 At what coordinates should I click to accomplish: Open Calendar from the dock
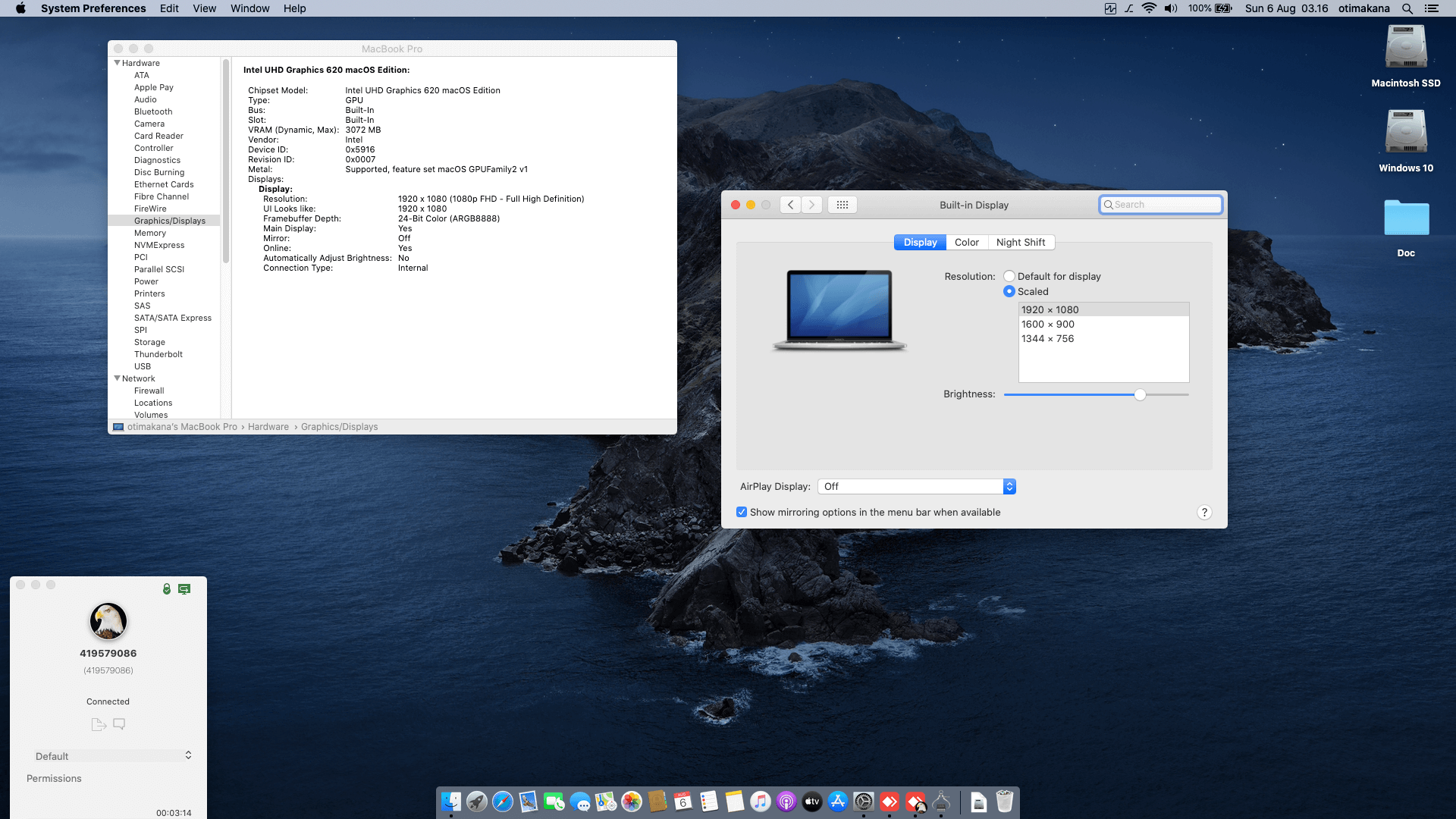[683, 802]
